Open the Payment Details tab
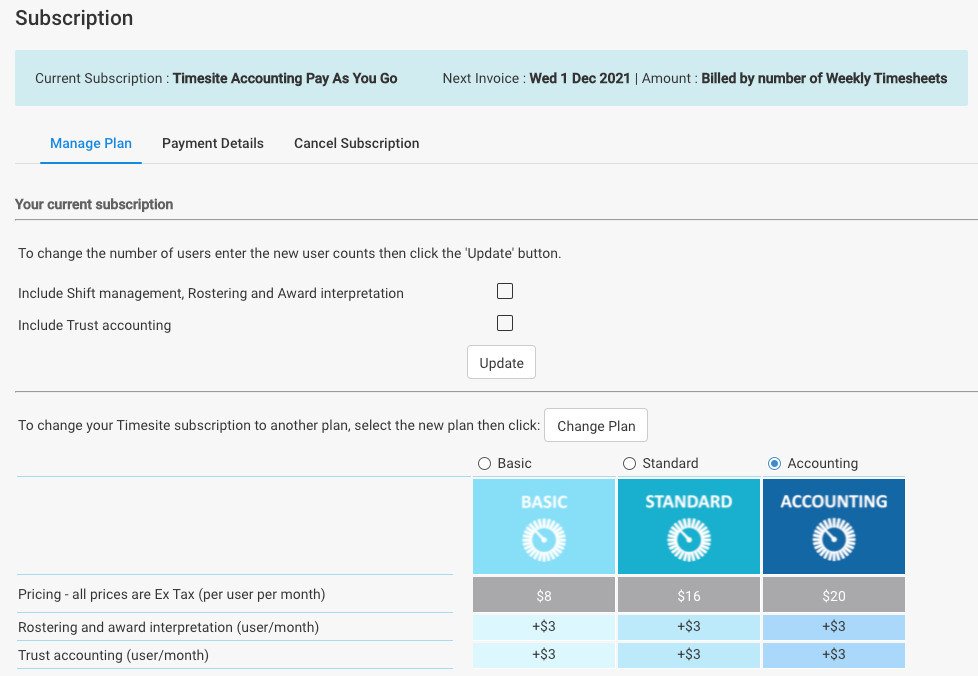Screen dimensions: 978x676 [x=213, y=143]
